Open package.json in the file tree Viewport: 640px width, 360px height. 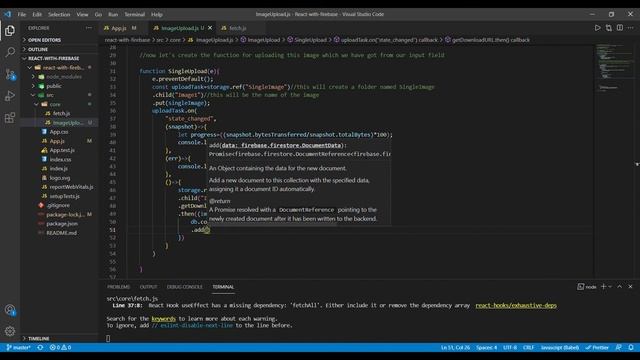tap(60, 224)
